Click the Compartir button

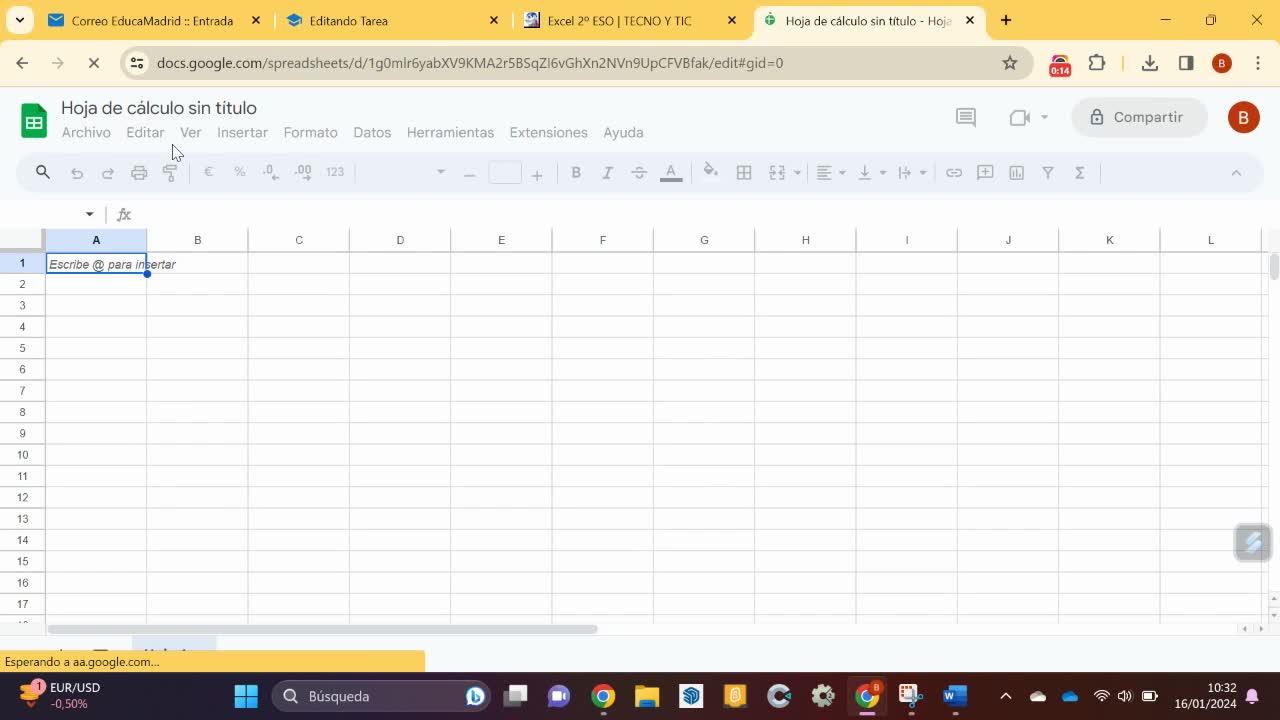point(1136,117)
